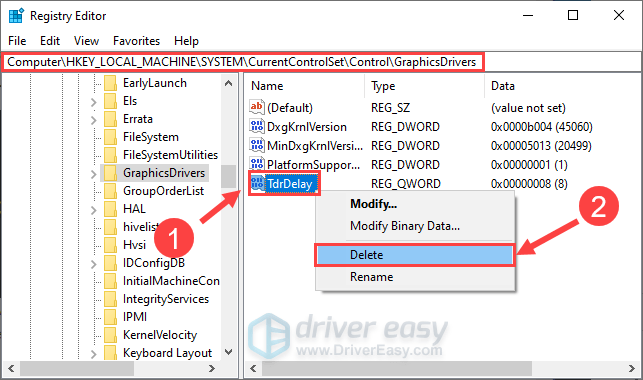Click the GroupOrderList folder icon
Viewport: 643px width, 380px height.
(x=110, y=191)
